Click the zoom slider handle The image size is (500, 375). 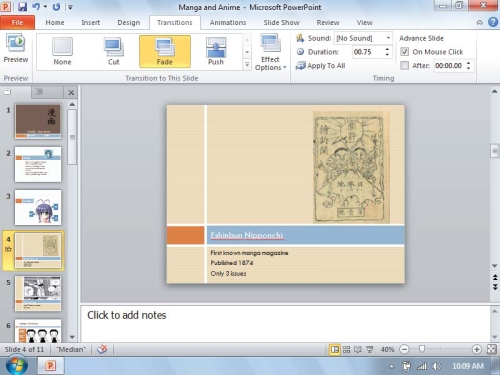click(422, 349)
